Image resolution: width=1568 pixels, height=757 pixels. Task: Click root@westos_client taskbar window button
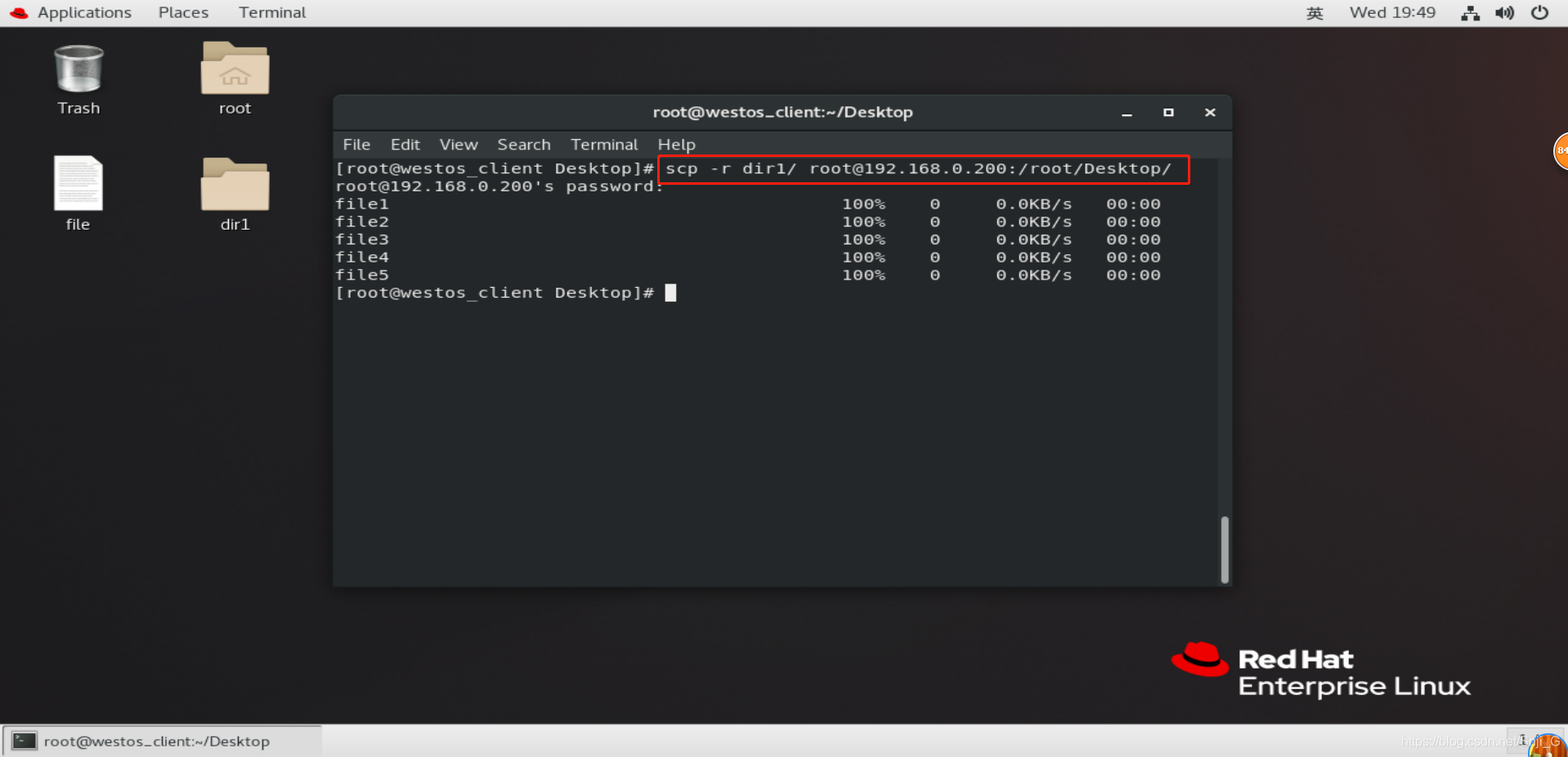tap(162, 741)
